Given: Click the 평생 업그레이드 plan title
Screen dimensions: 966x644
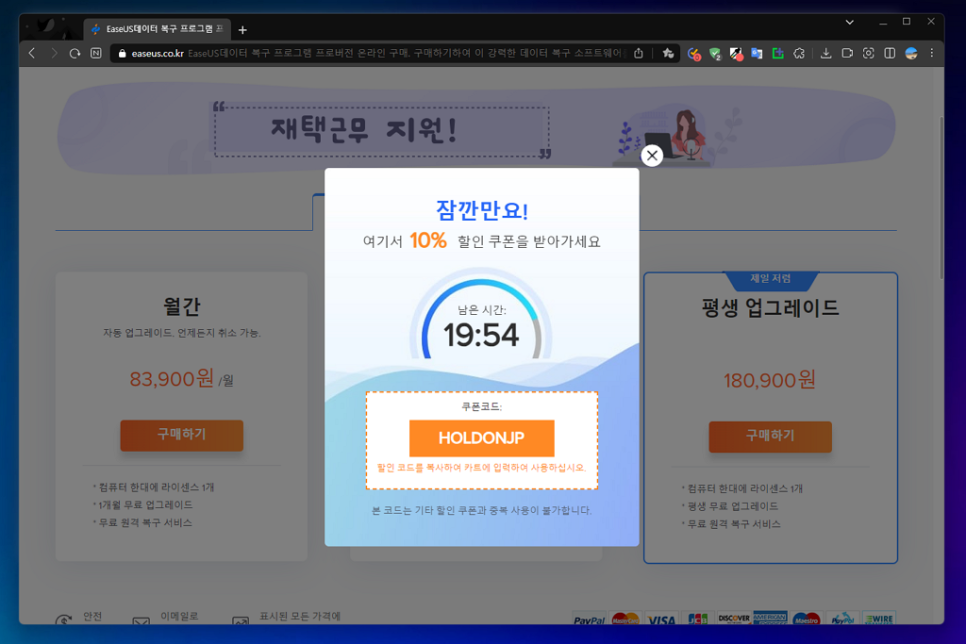Looking at the screenshot, I should [x=770, y=308].
